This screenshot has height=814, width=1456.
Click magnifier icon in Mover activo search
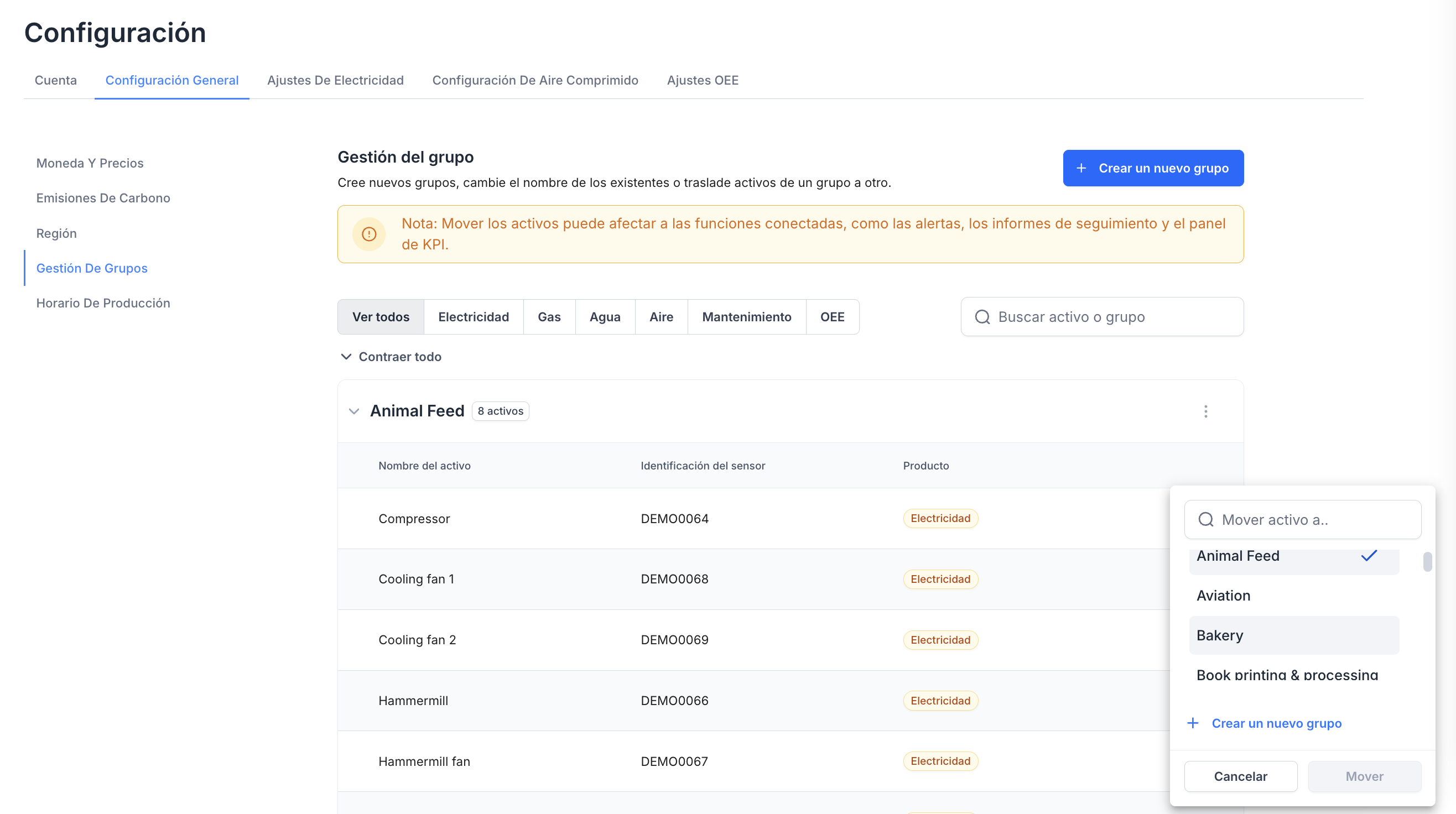coord(1205,520)
